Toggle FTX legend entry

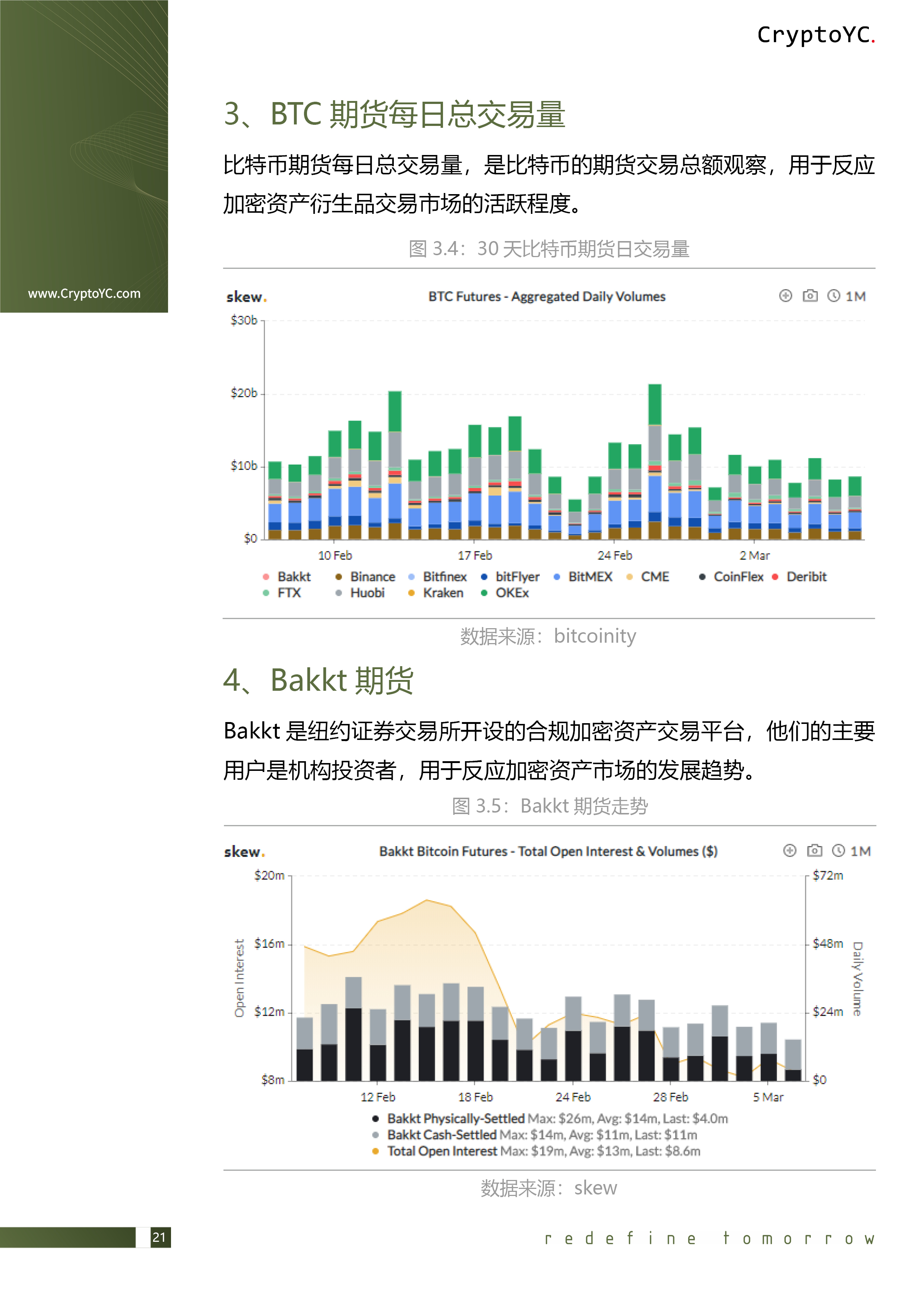pos(281,593)
